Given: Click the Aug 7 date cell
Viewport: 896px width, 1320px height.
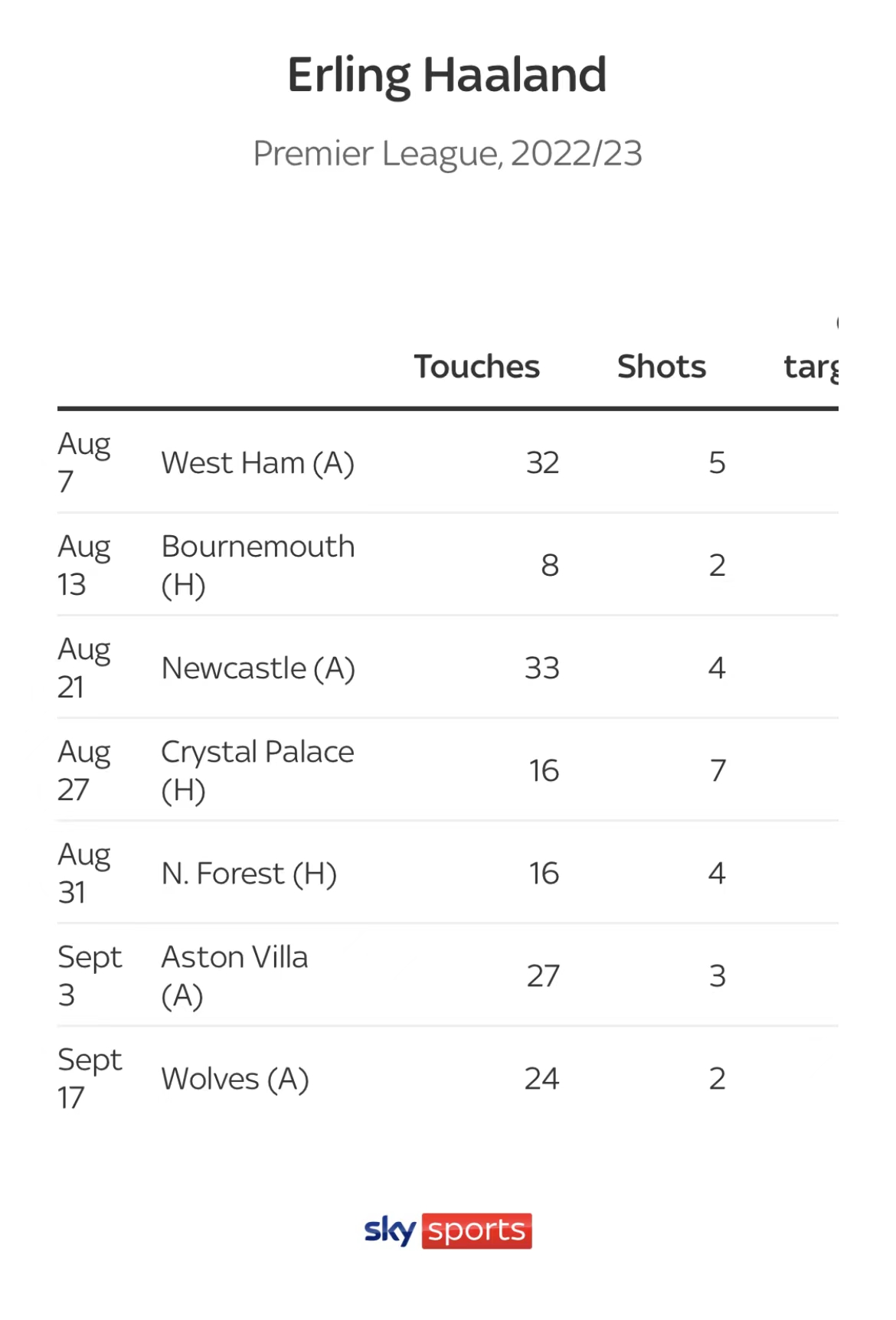Looking at the screenshot, I should [x=84, y=462].
